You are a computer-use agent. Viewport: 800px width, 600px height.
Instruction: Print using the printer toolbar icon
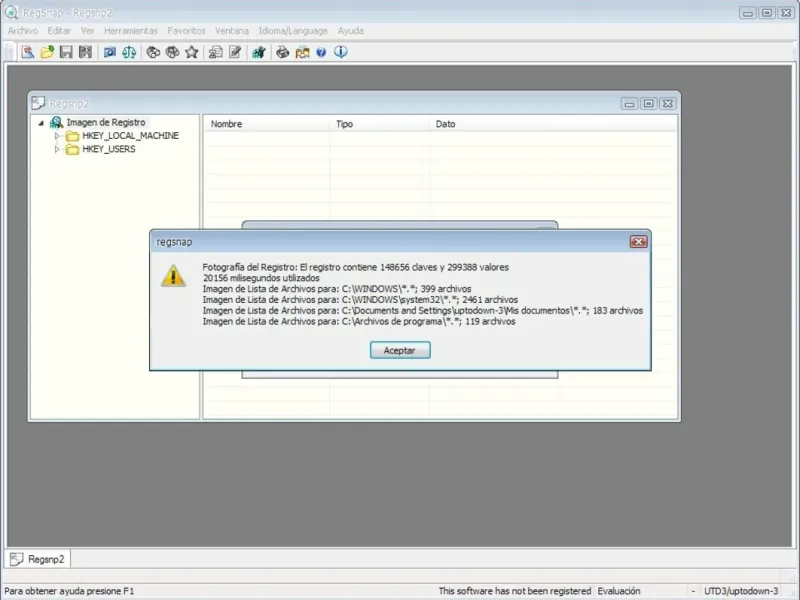(x=283, y=52)
